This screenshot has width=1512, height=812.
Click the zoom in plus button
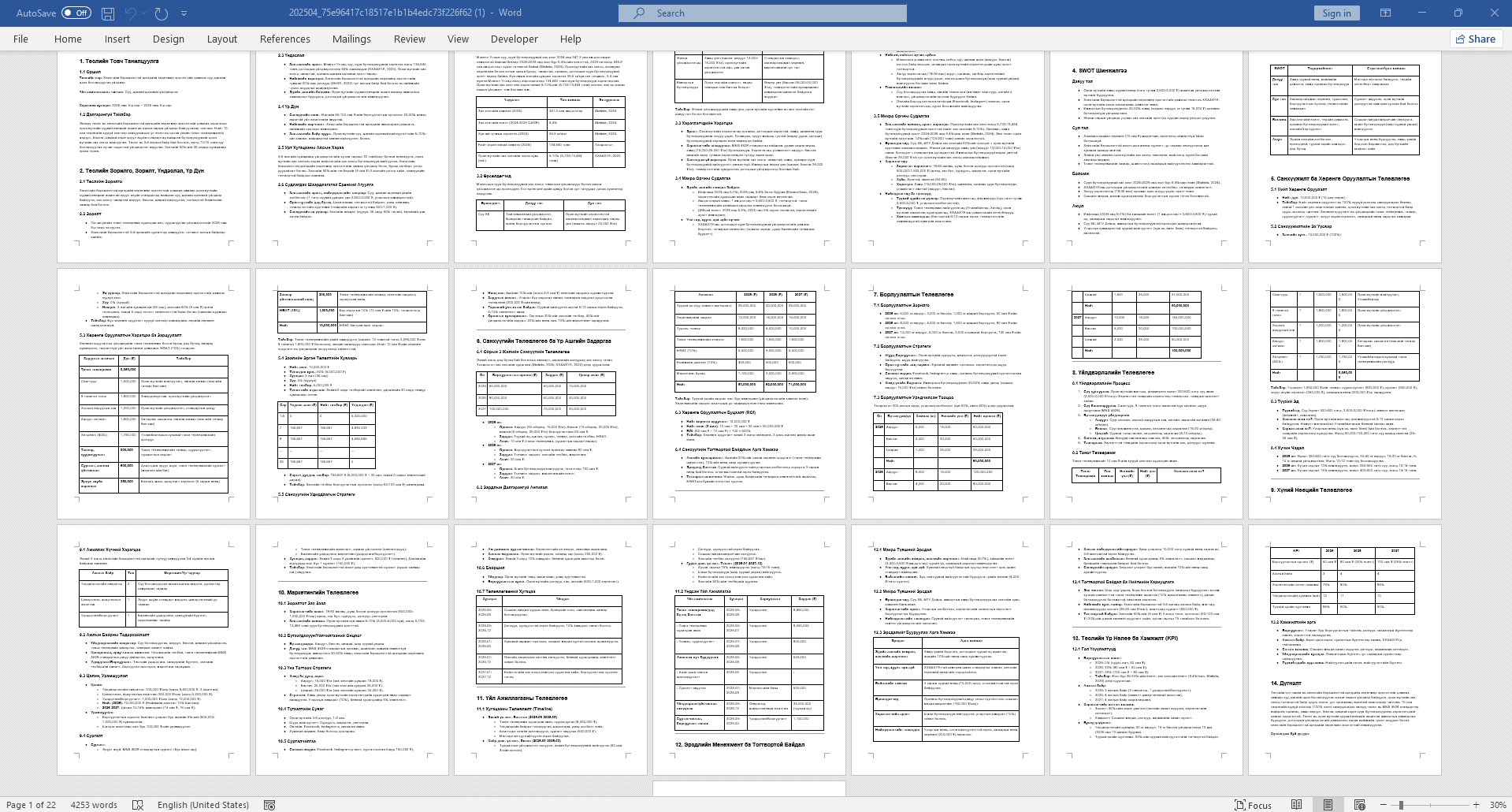coord(1477,805)
